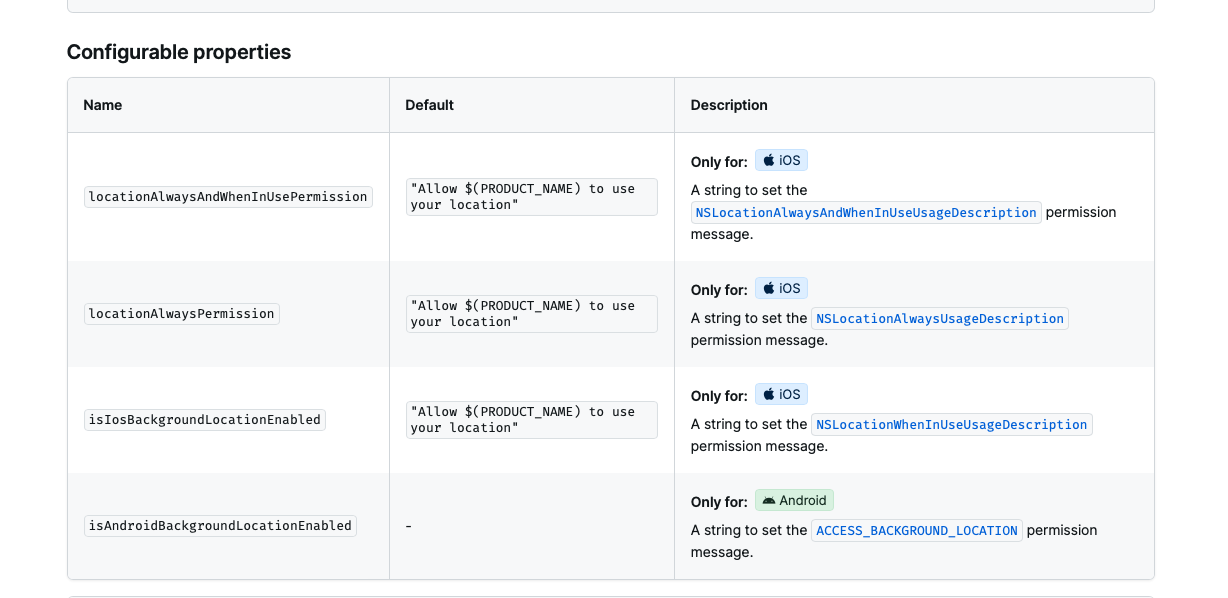
Task: Select the Allow PRODUCT_NAME default value in first row
Action: pyautogui.click(x=531, y=196)
